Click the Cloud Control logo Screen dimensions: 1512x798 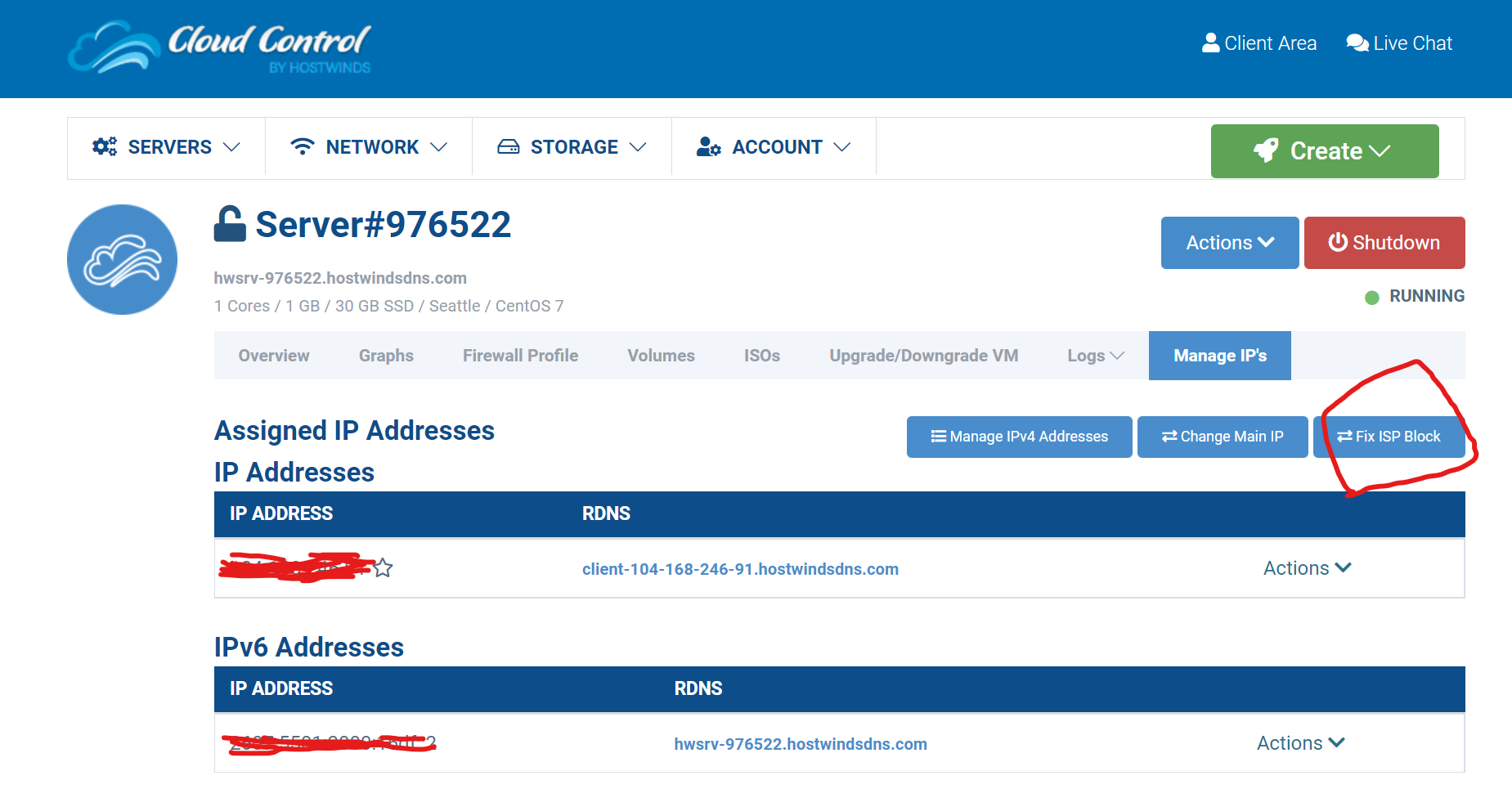219,47
